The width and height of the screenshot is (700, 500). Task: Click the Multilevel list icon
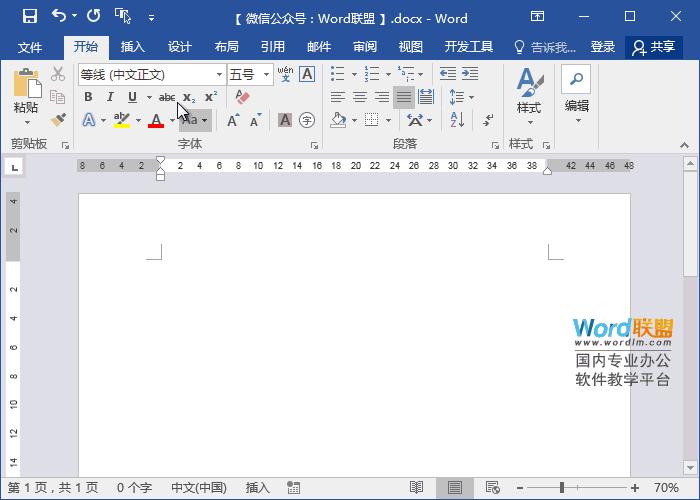406,73
